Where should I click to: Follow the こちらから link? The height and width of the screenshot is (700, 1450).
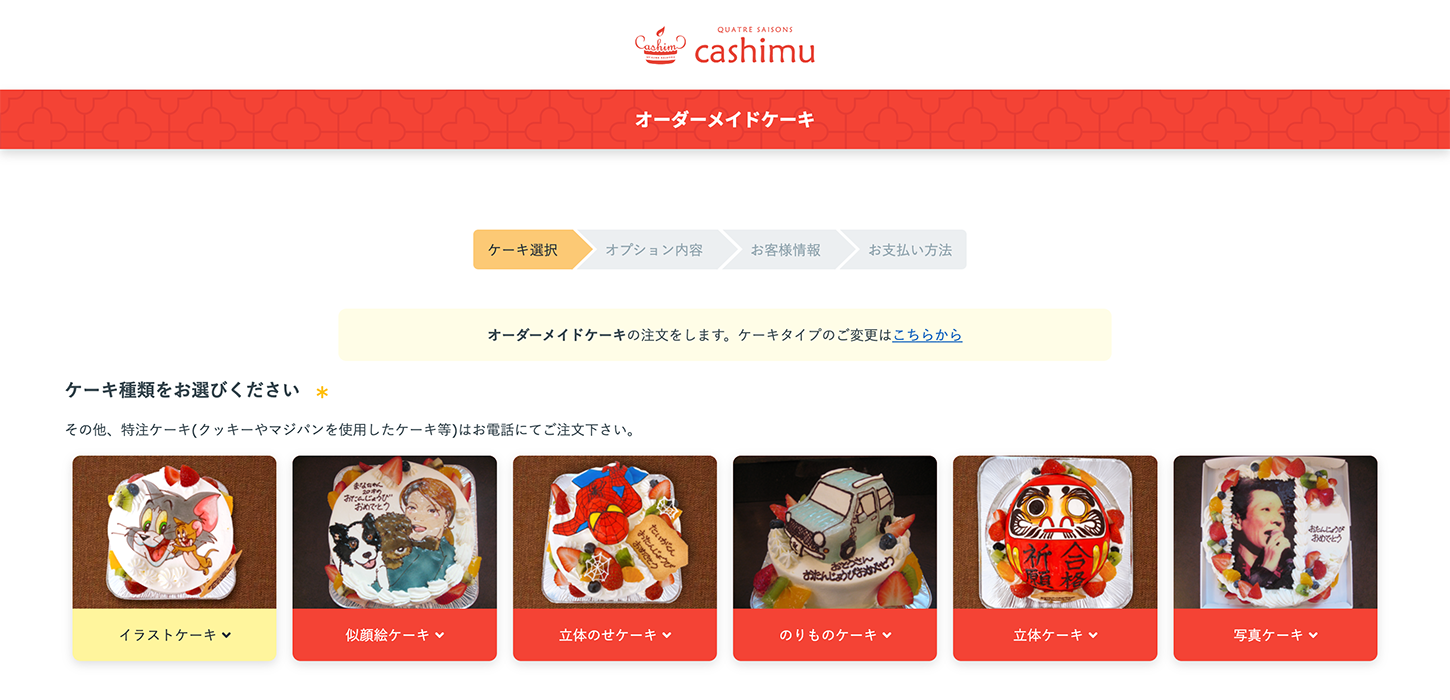pos(927,335)
